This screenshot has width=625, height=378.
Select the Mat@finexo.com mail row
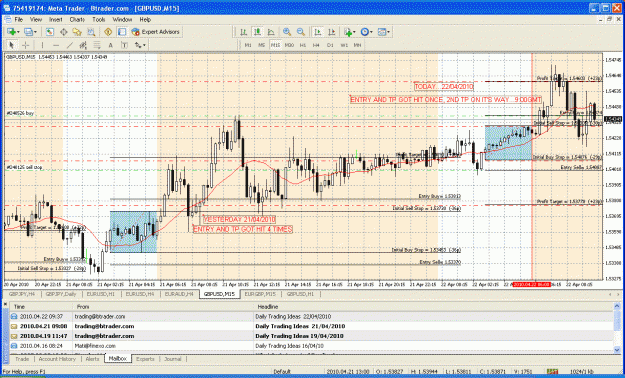(x=311, y=346)
